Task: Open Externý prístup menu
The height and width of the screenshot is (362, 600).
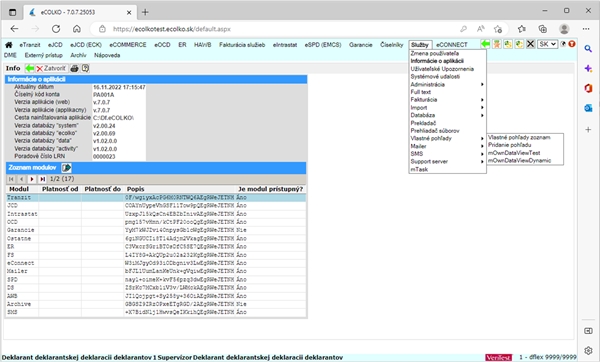Action: point(44,55)
